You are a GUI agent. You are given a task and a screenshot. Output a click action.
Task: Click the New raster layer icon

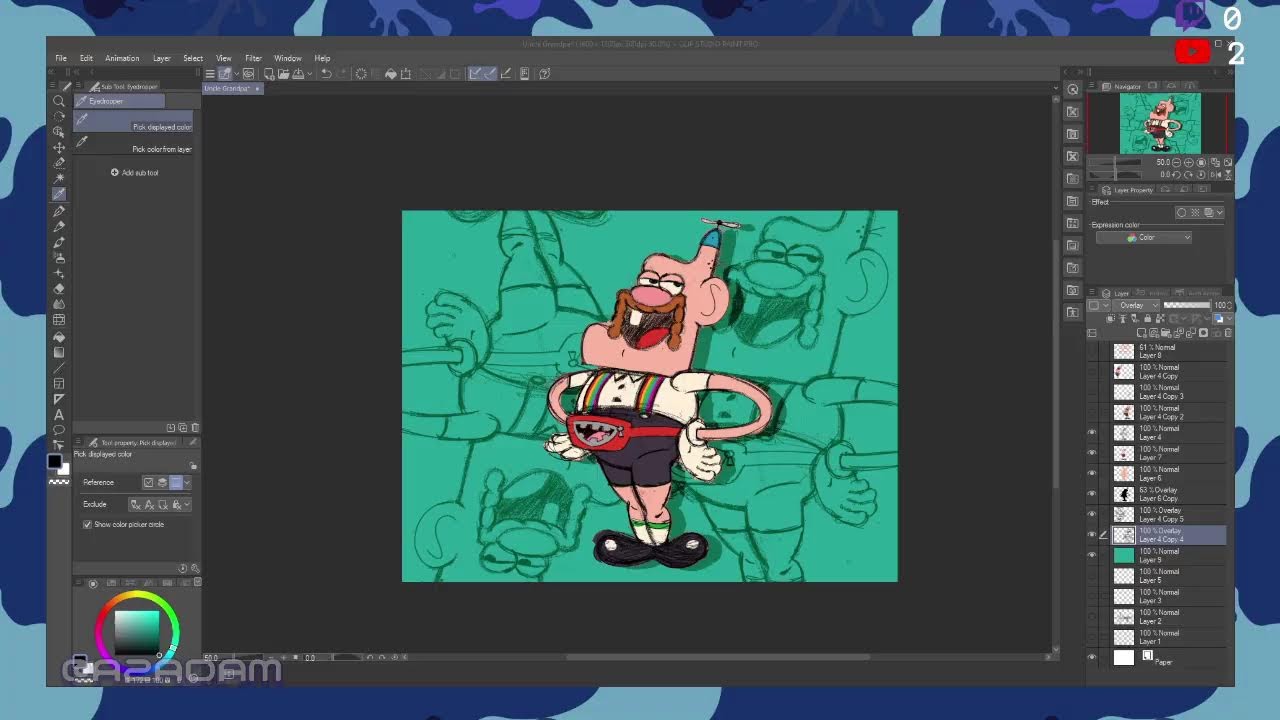pyautogui.click(x=1143, y=333)
